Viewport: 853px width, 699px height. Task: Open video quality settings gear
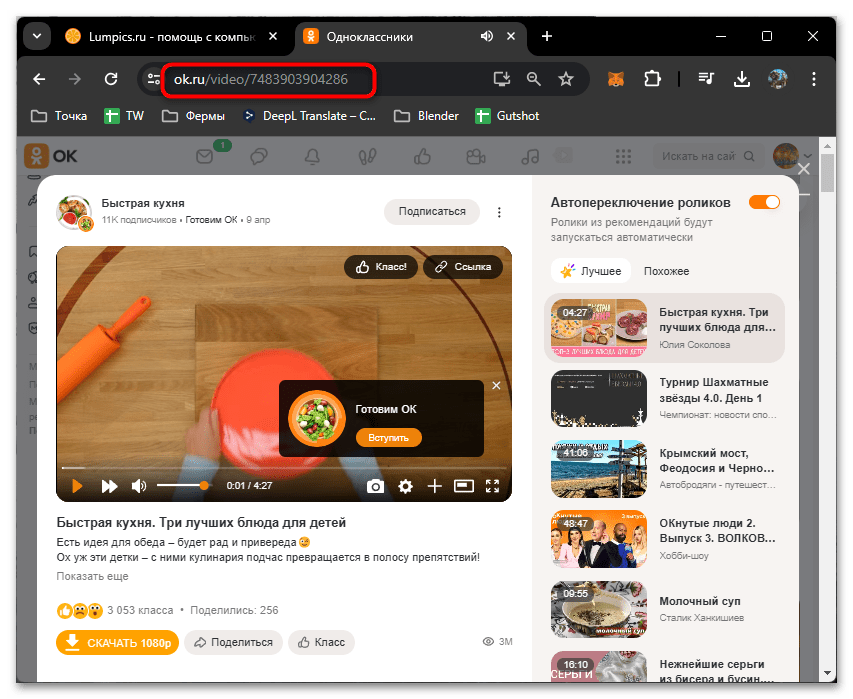point(405,486)
